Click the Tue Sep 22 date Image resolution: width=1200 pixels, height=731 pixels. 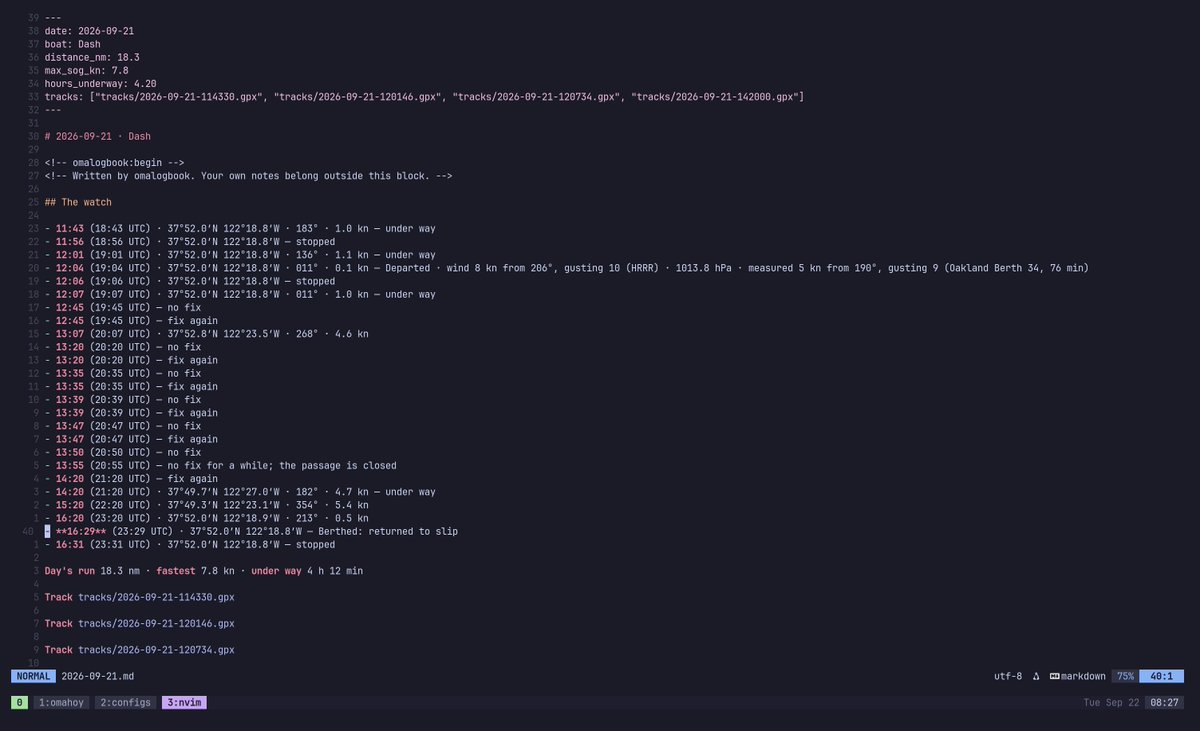[x=1111, y=702]
